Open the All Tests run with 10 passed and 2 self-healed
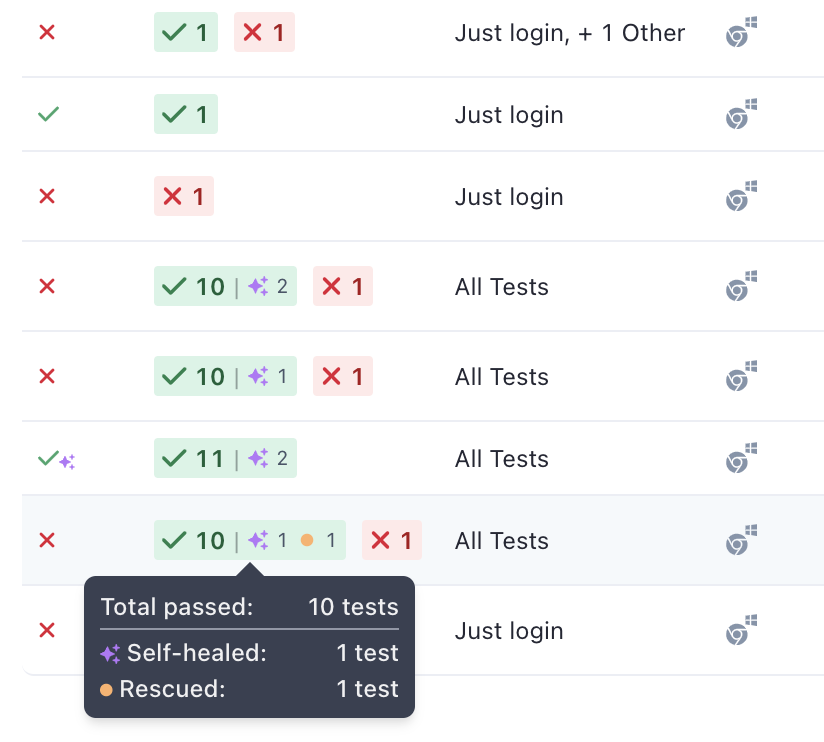 click(x=501, y=287)
